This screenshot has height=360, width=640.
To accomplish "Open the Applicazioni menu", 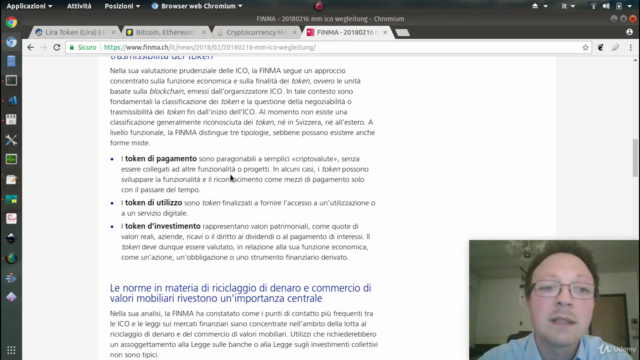I will (x=29, y=6).
